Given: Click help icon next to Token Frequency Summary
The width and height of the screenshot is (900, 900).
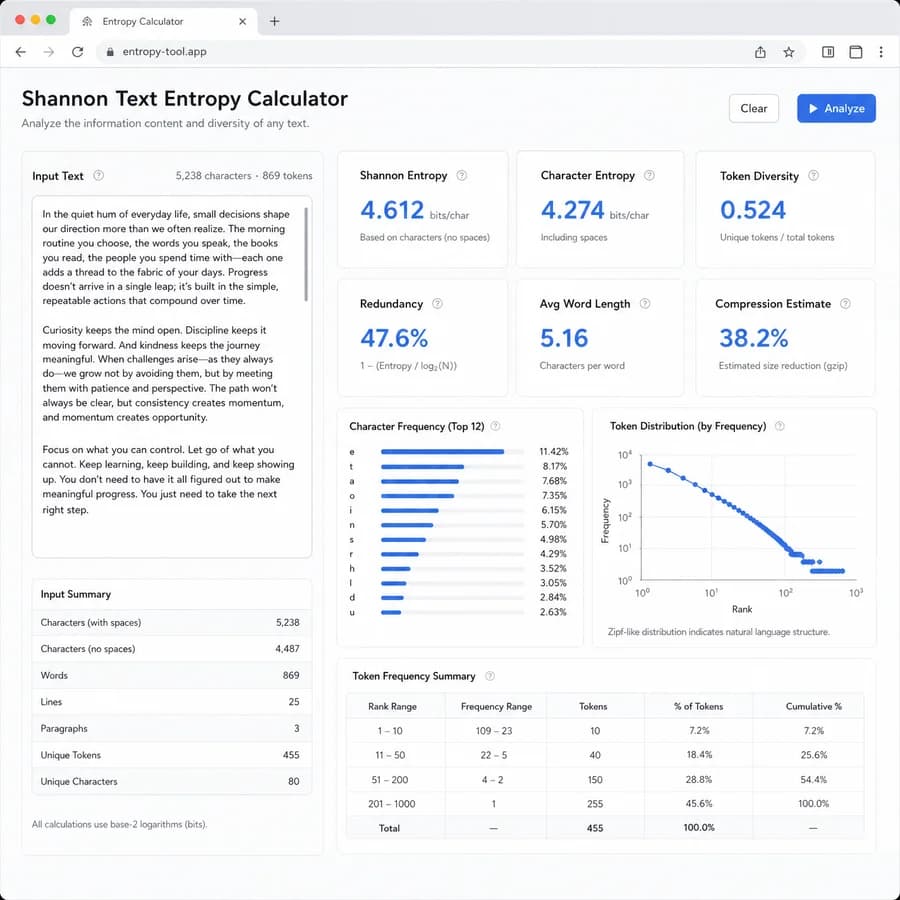Looking at the screenshot, I should [490, 676].
